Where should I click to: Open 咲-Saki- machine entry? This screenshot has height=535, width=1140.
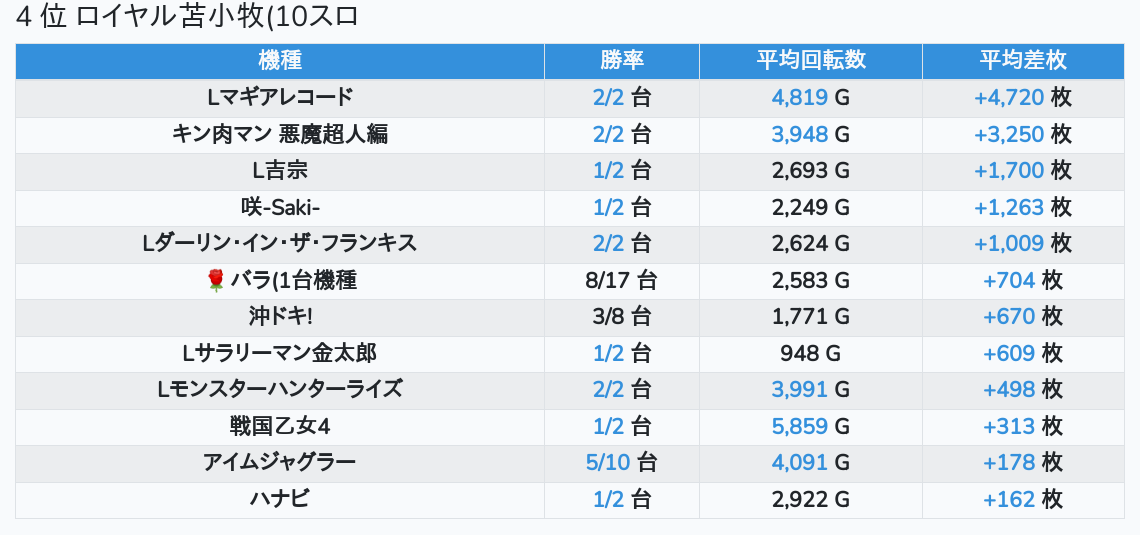(279, 207)
